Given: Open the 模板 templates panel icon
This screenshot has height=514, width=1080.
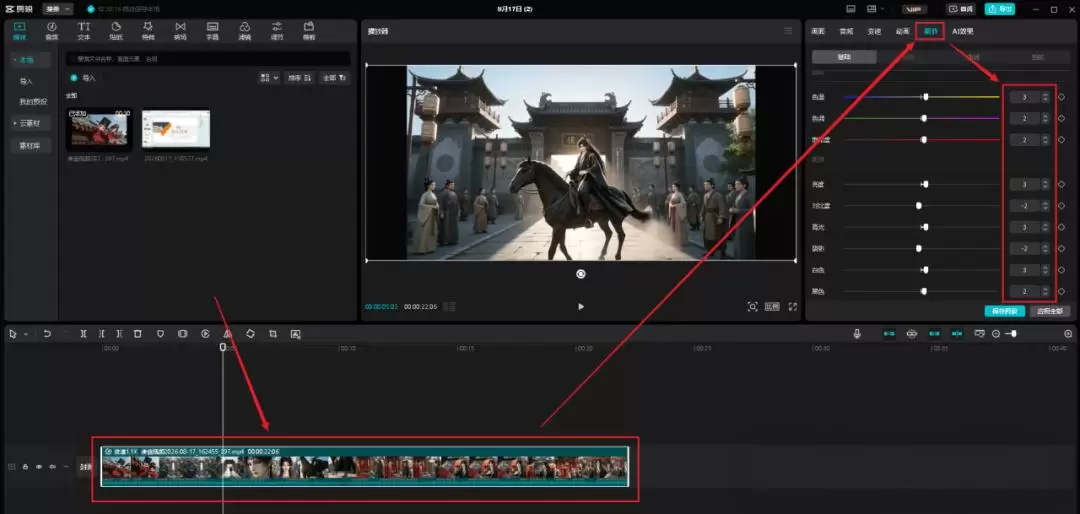Looking at the screenshot, I should (x=309, y=30).
